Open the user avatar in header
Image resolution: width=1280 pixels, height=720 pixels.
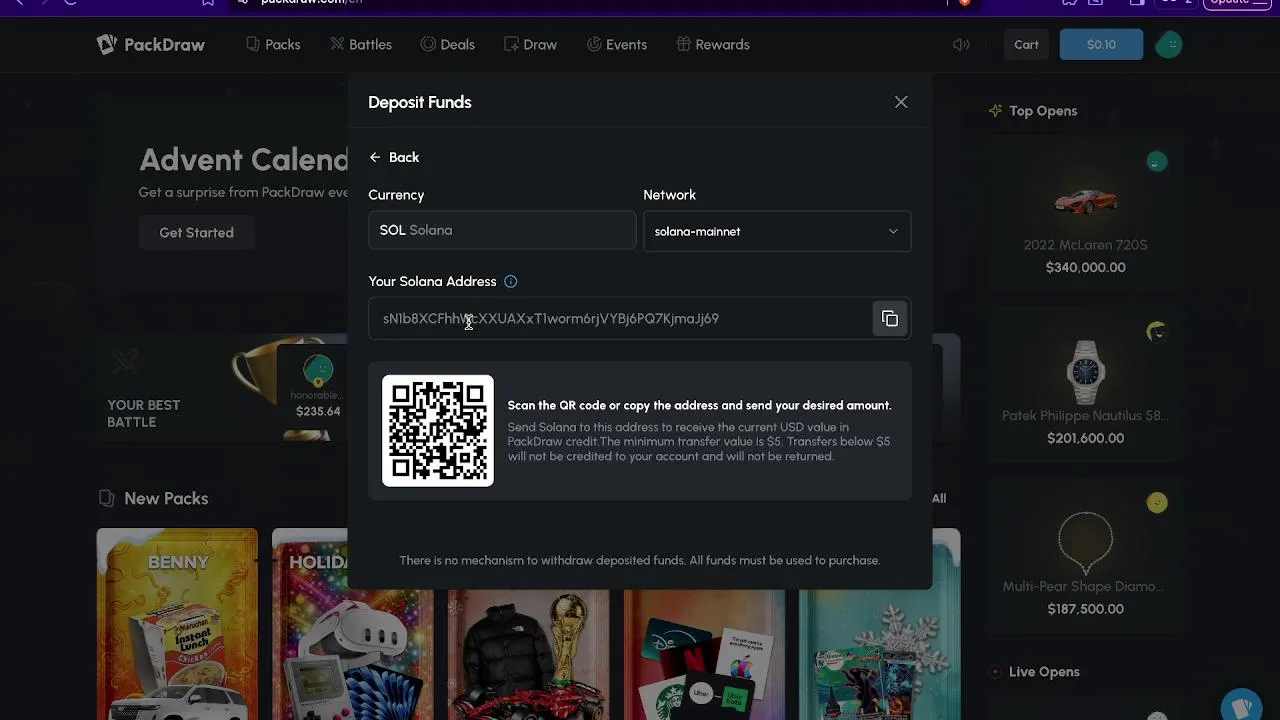(x=1169, y=44)
